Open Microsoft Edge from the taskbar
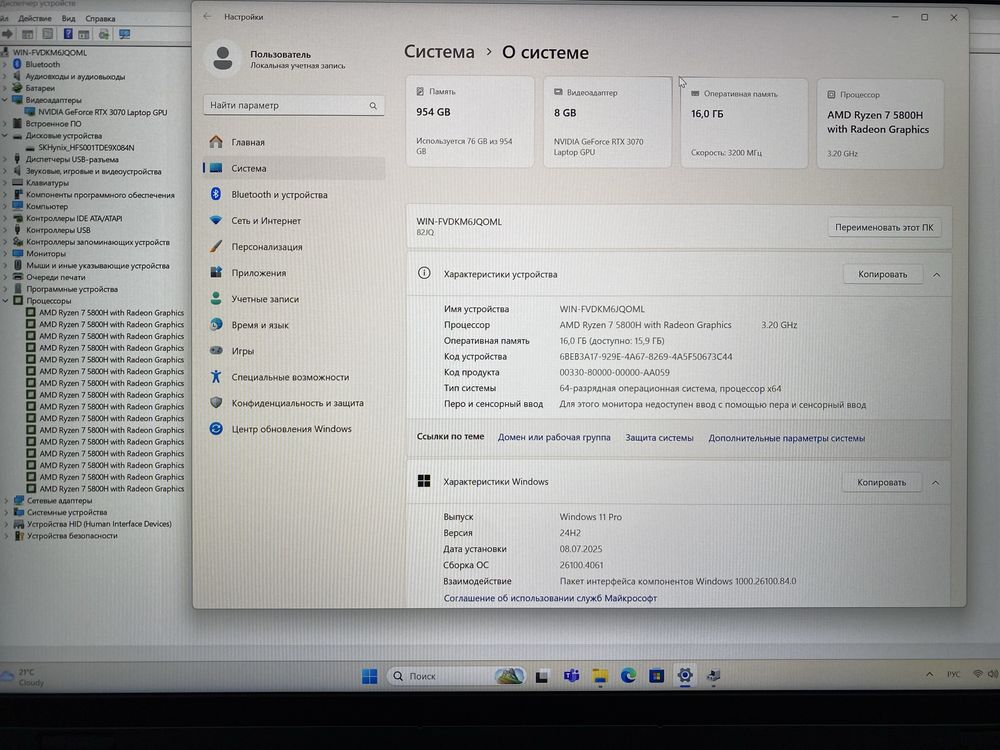This screenshot has width=1000, height=750. tap(628, 676)
